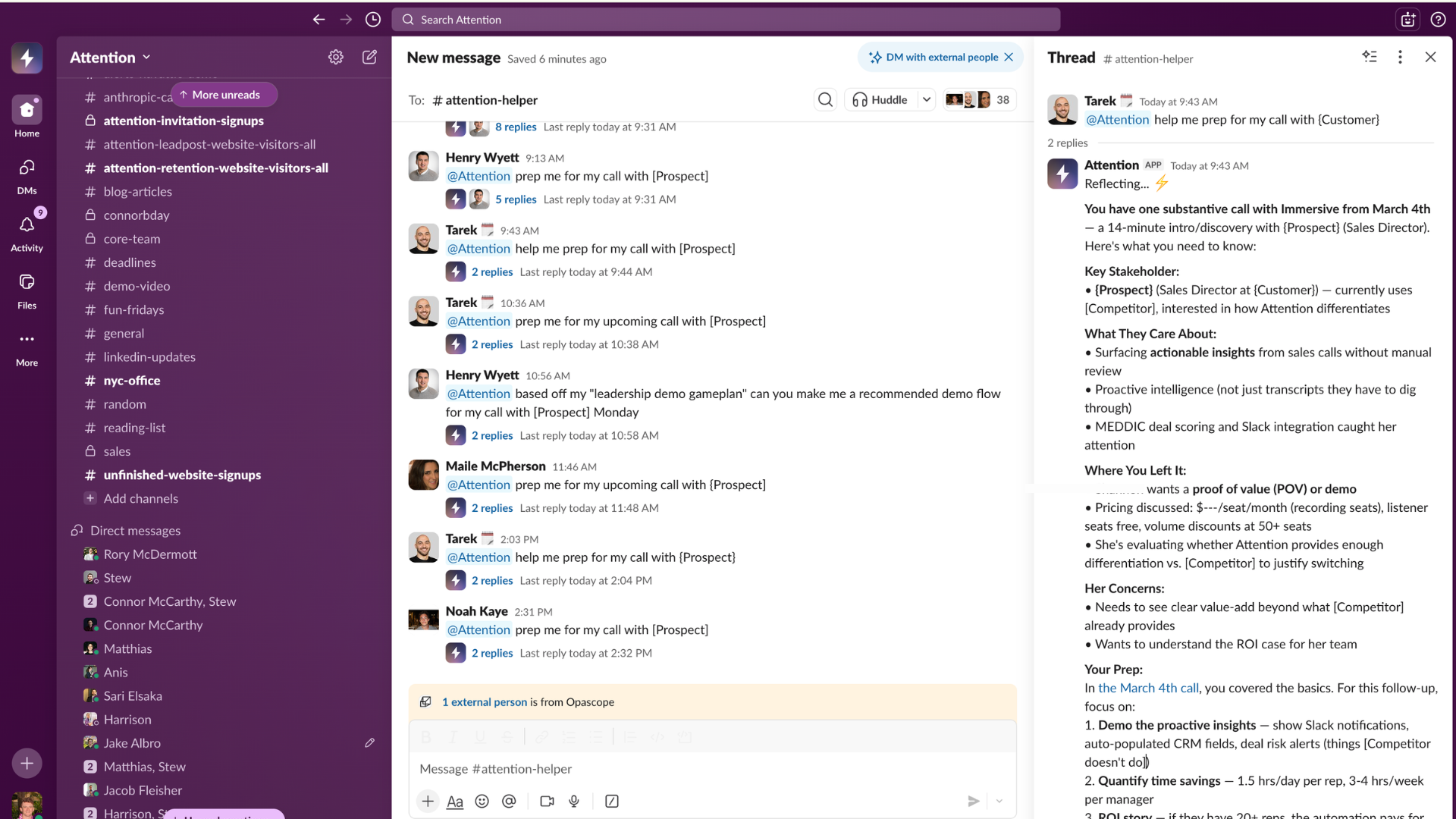Expand the Huddle options chevron
Viewport: 1456px width, 819px height.
click(x=927, y=99)
